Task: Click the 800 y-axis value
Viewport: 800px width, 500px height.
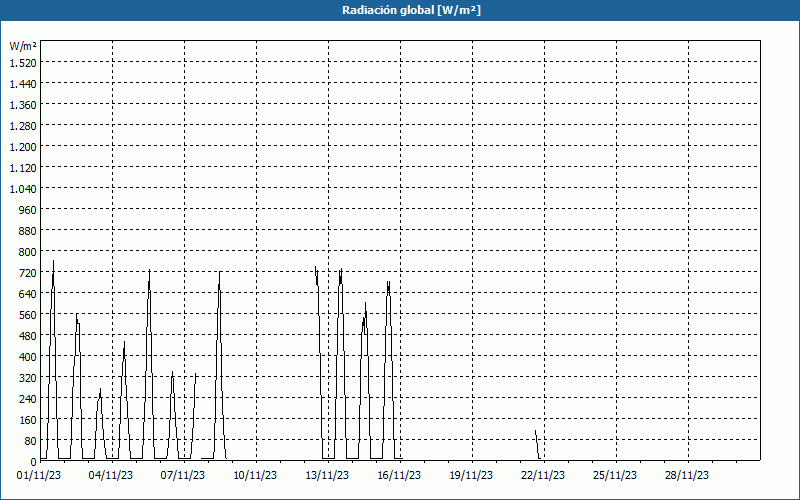Action: pos(28,252)
